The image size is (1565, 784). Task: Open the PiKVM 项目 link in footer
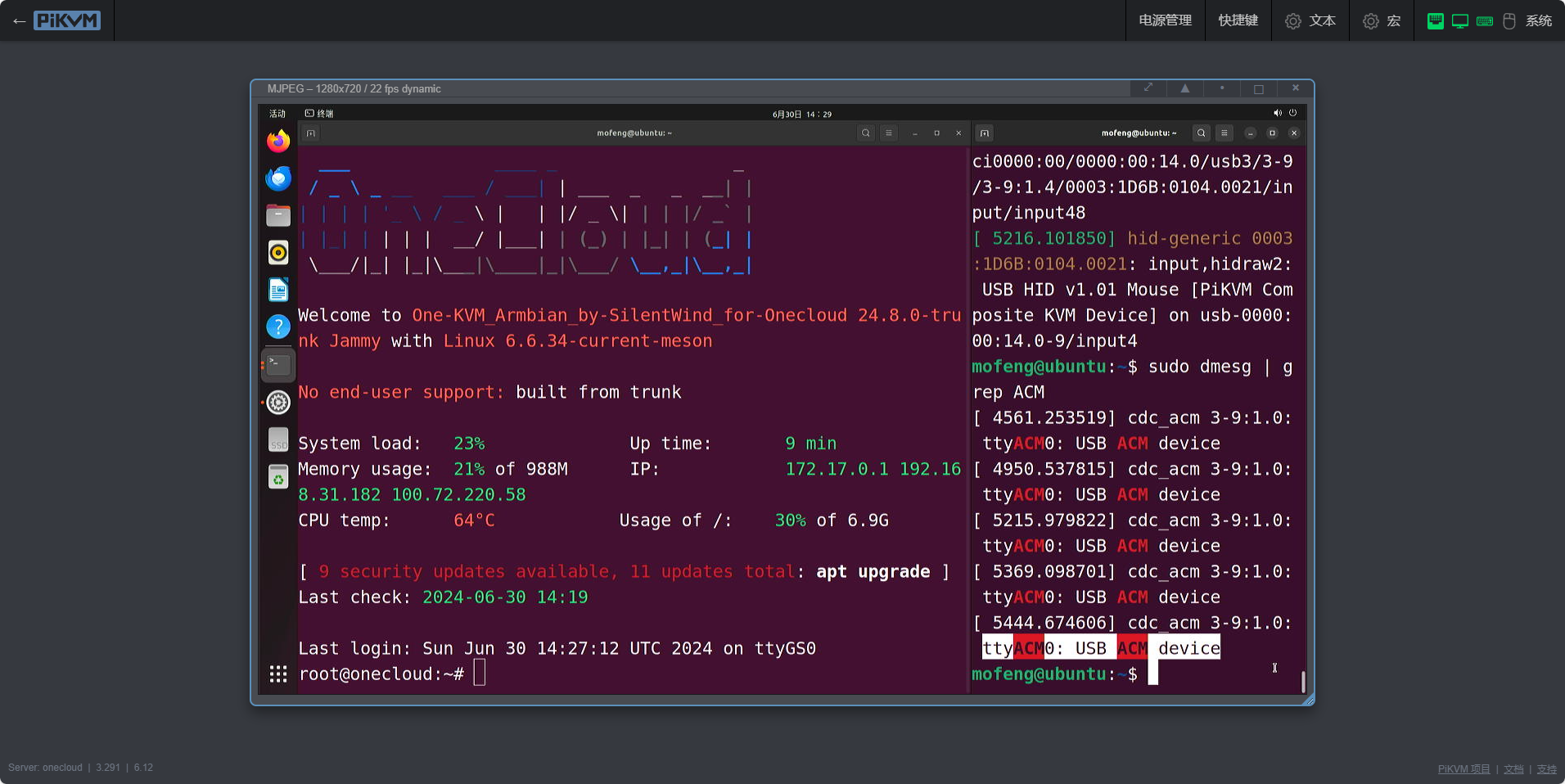point(1464,768)
